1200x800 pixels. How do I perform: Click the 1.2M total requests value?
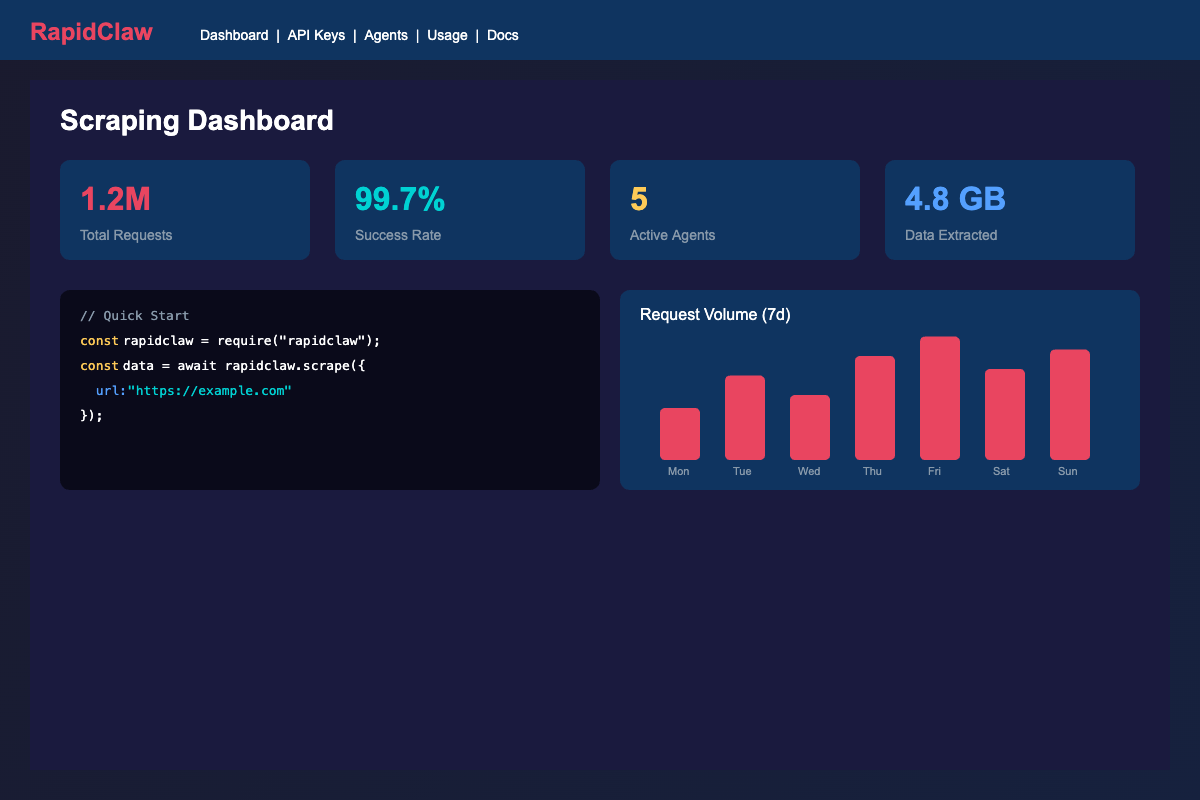[115, 199]
